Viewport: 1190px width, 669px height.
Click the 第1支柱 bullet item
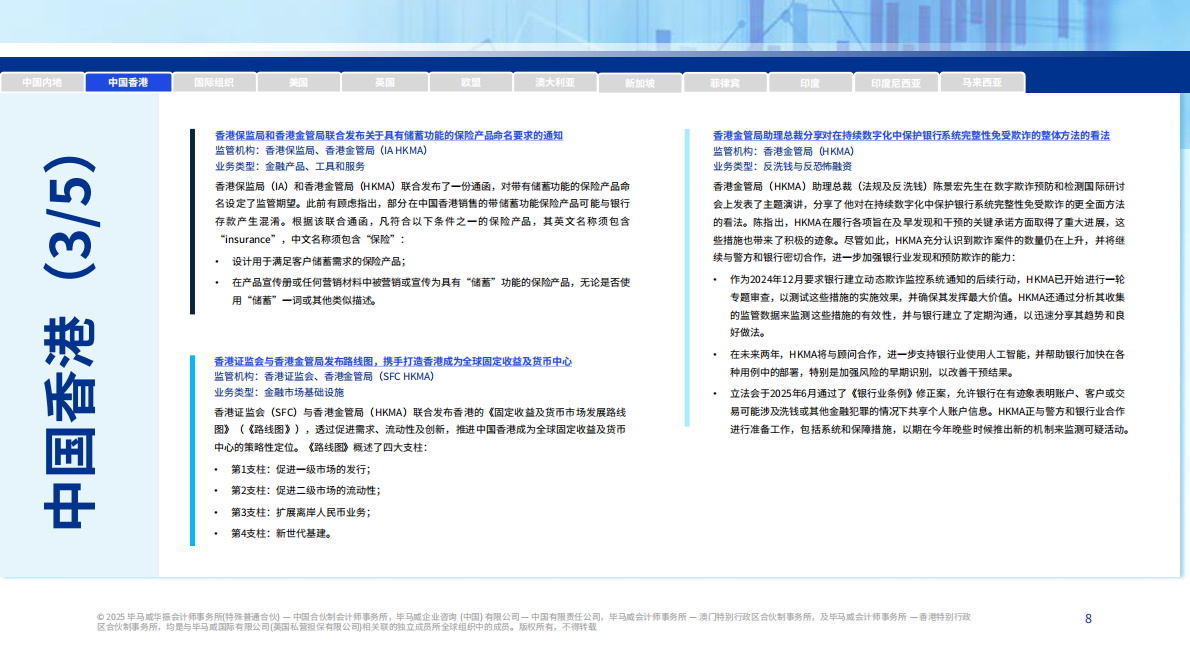[x=300, y=469]
